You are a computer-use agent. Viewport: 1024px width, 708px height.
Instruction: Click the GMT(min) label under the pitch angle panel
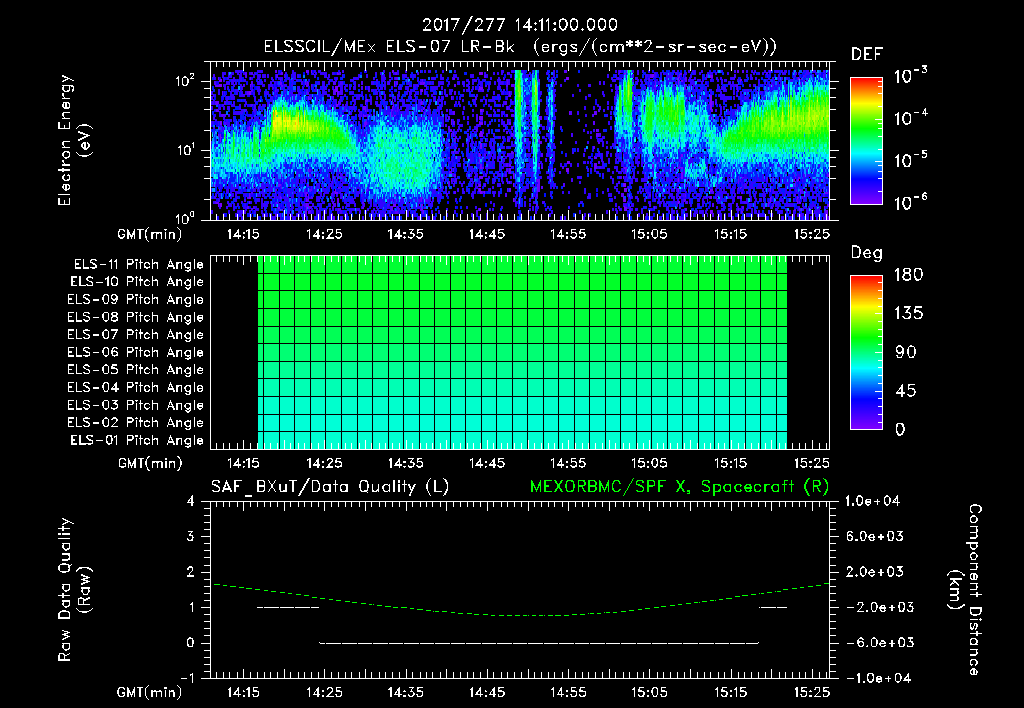(x=150, y=464)
